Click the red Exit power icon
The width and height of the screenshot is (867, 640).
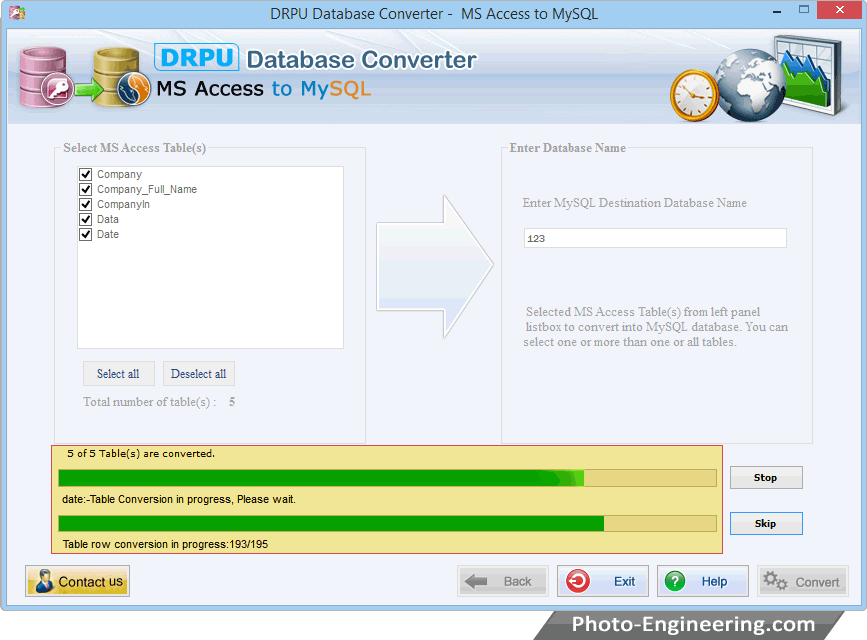pos(578,581)
